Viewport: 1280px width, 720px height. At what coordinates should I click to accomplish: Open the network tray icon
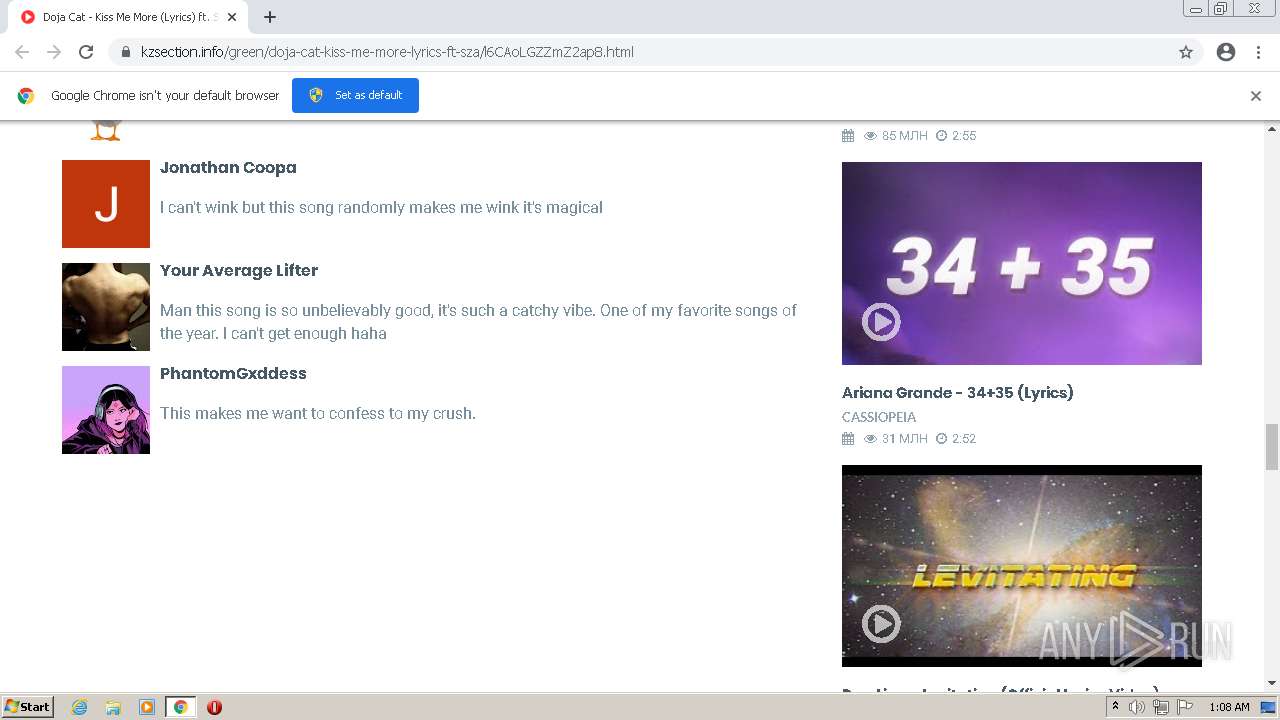(1161, 707)
